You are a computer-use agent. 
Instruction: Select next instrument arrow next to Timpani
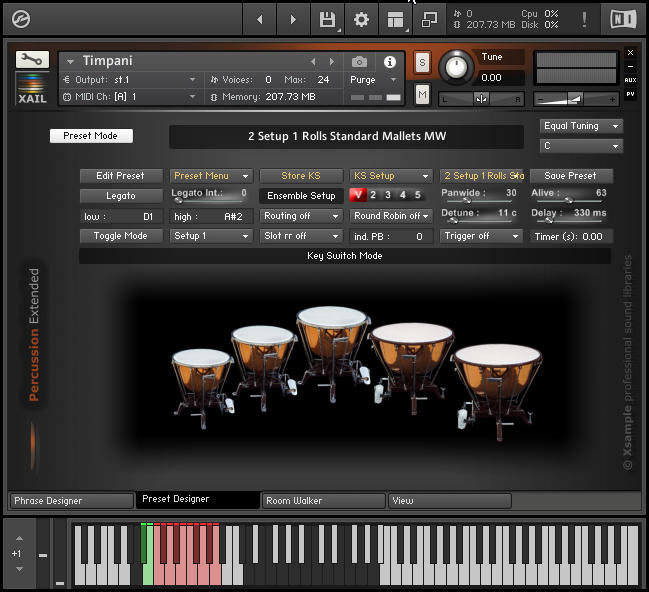(x=332, y=62)
